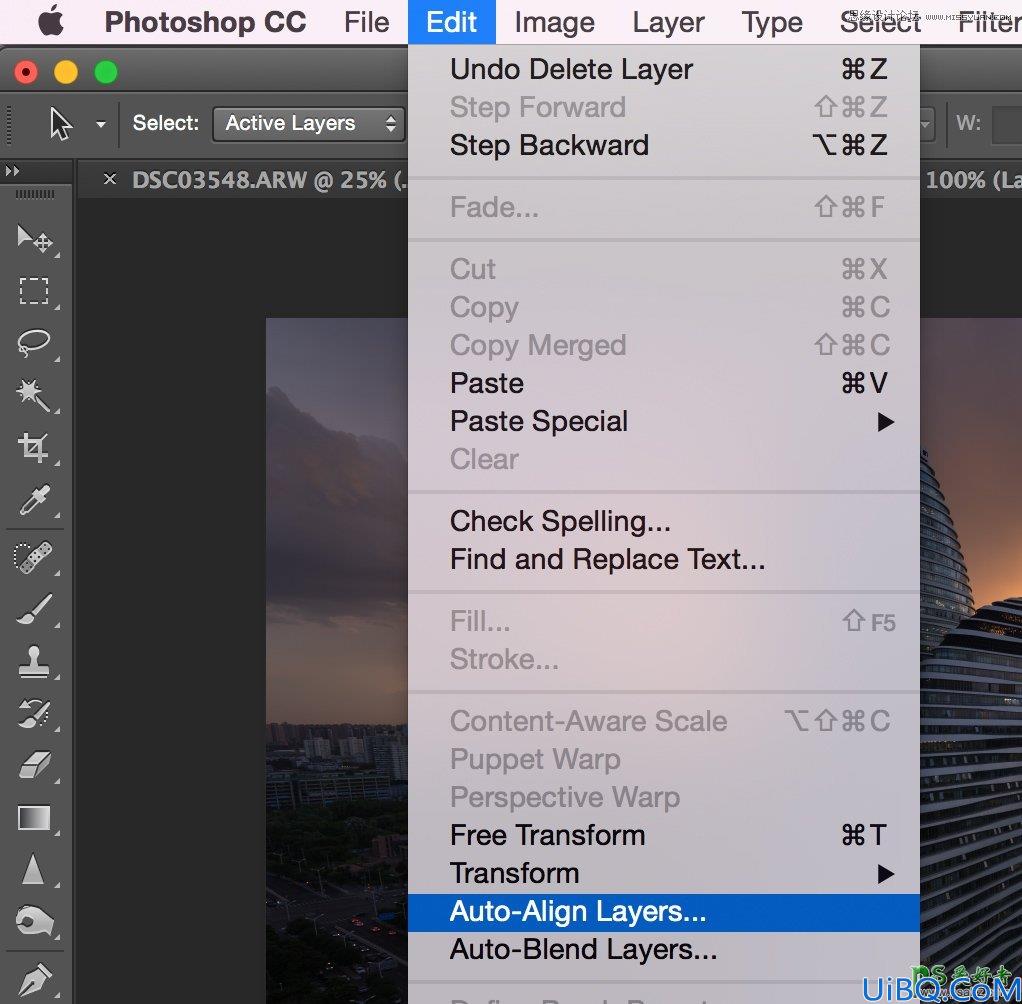Open the Layer menu
Viewport: 1022px width, 1004px height.
(x=668, y=22)
